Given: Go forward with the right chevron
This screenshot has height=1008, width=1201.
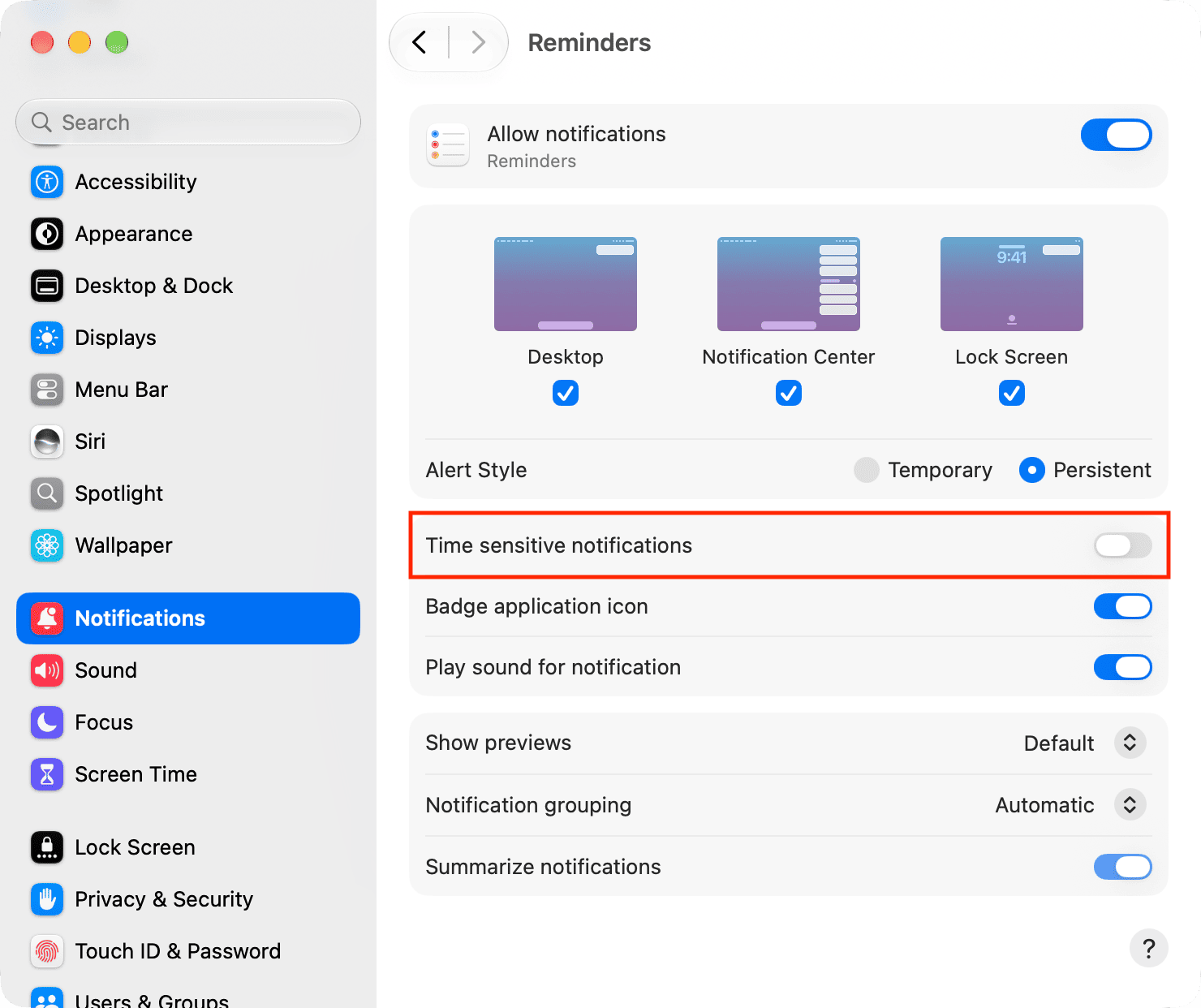Looking at the screenshot, I should pyautogui.click(x=478, y=42).
